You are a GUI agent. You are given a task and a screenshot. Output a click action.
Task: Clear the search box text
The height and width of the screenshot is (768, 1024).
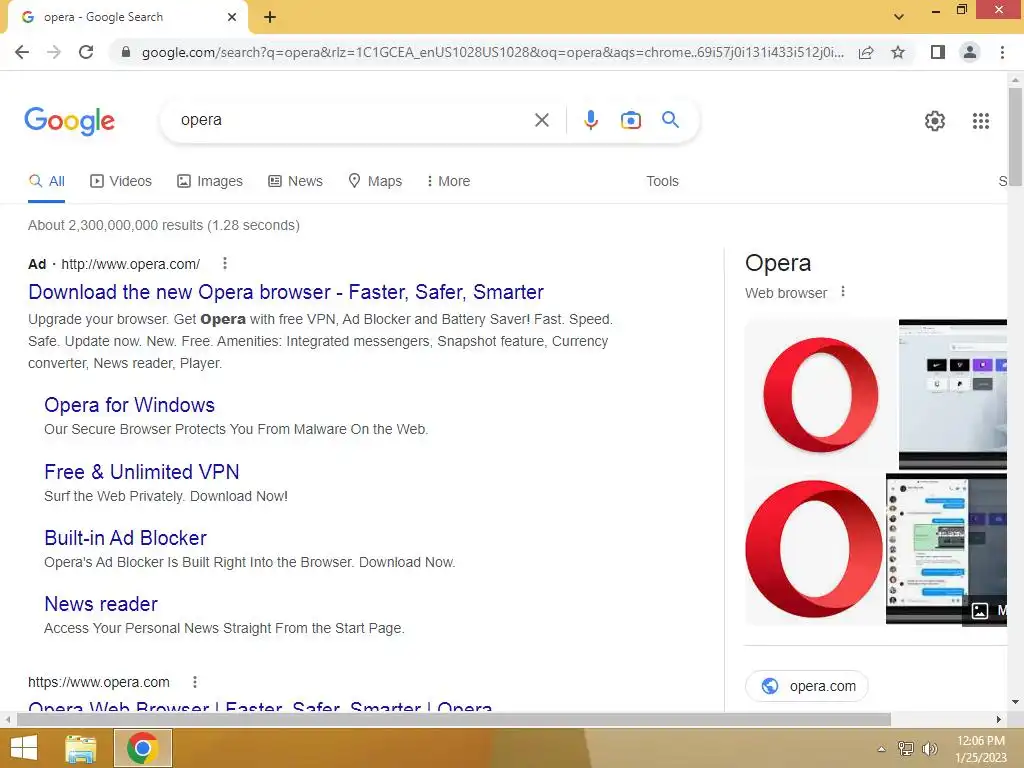pyautogui.click(x=541, y=120)
